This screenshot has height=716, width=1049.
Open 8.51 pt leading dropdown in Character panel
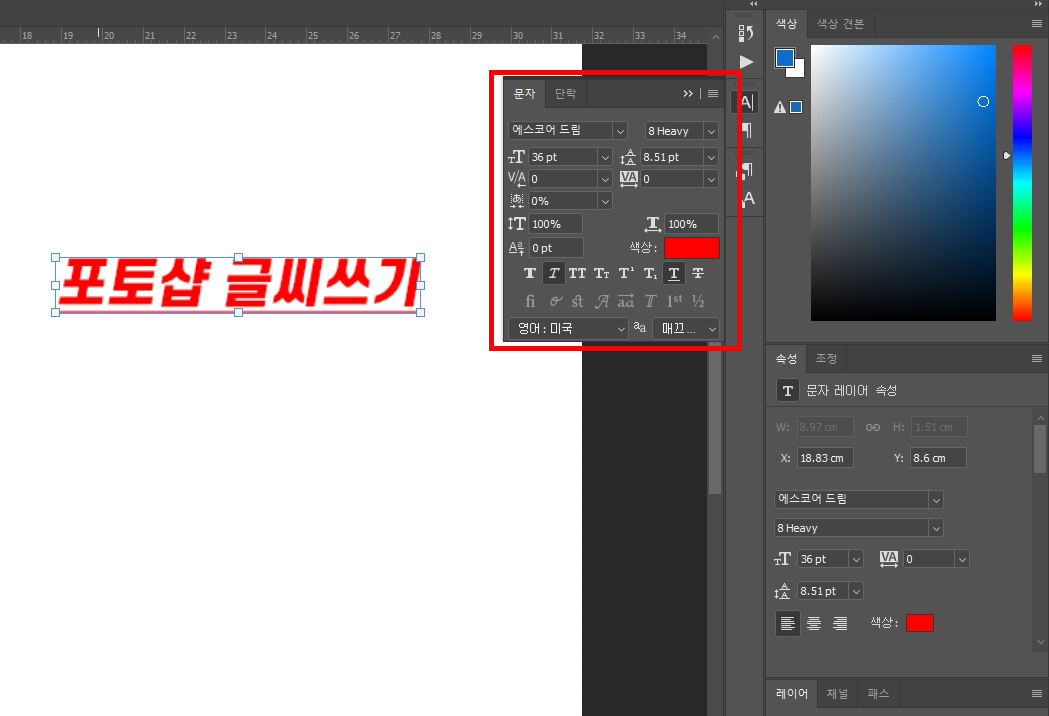coord(711,157)
